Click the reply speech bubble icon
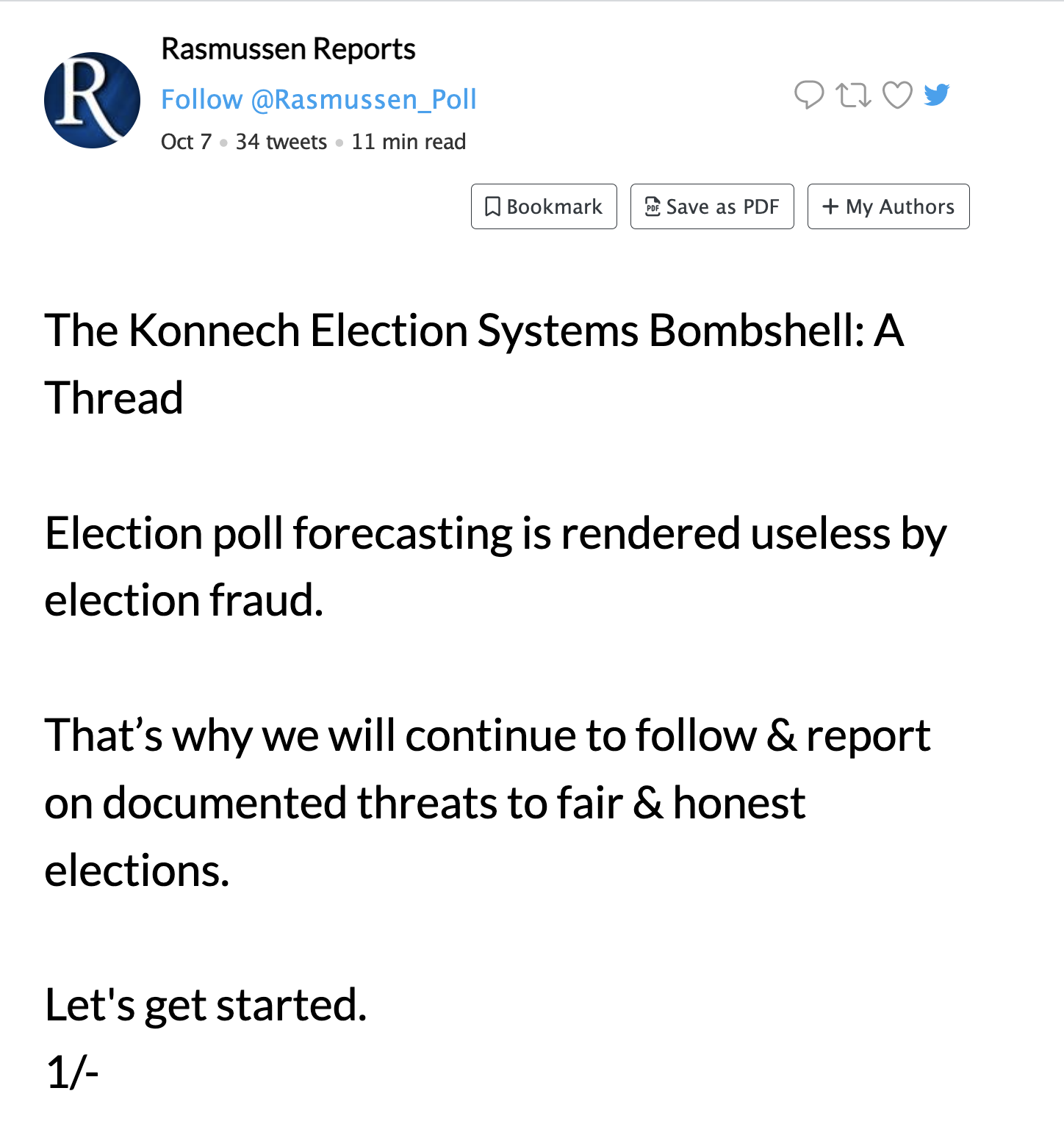1064x1124 pixels. (x=809, y=95)
